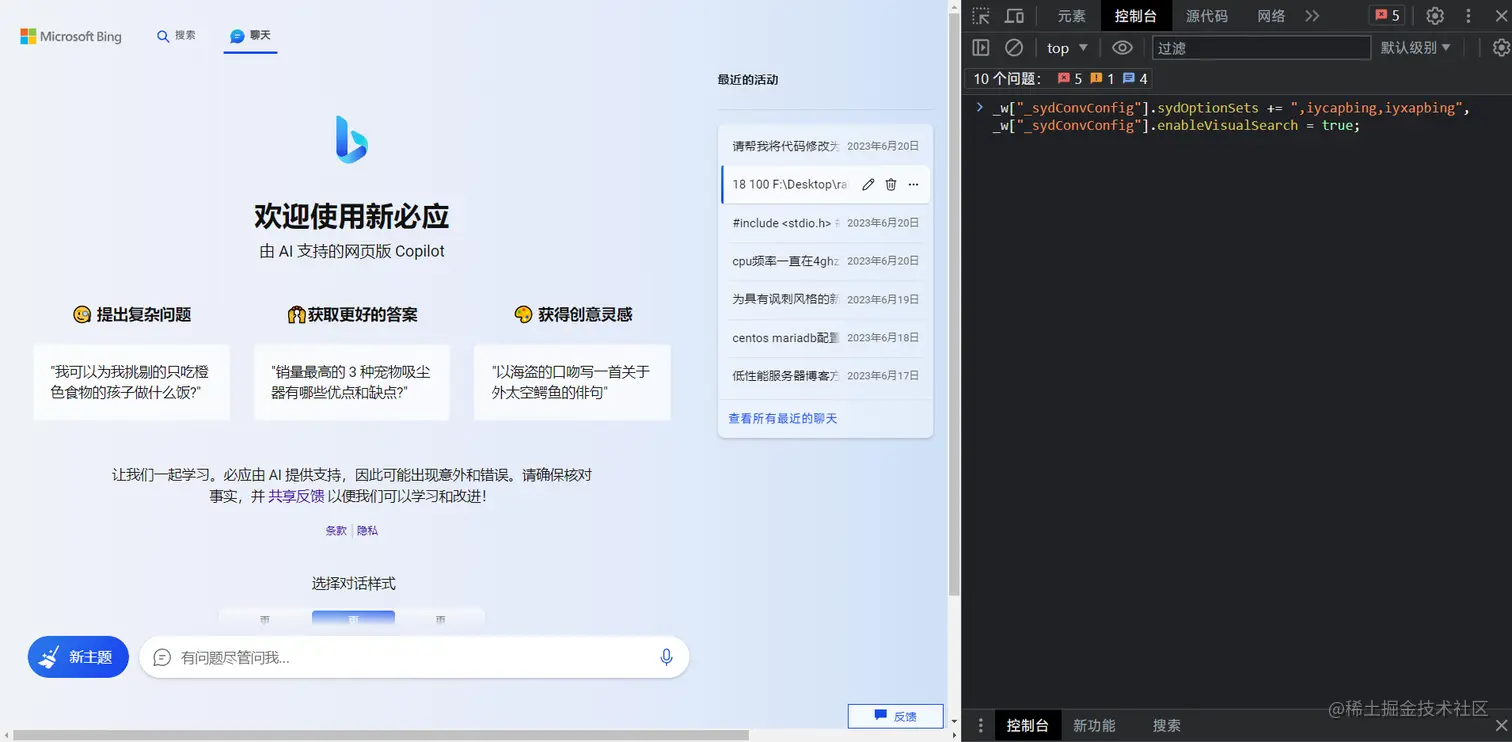Click the error count badge in DevTools tab bar

point(1387,16)
